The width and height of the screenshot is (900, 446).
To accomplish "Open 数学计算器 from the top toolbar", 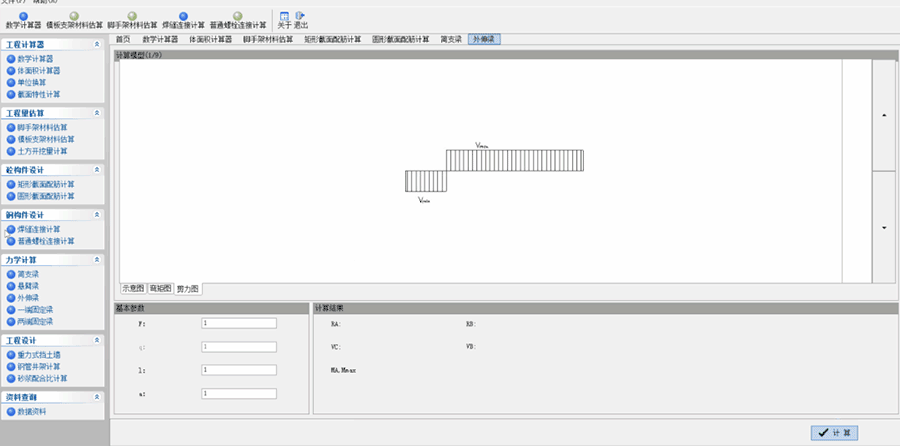I will coord(24,18).
